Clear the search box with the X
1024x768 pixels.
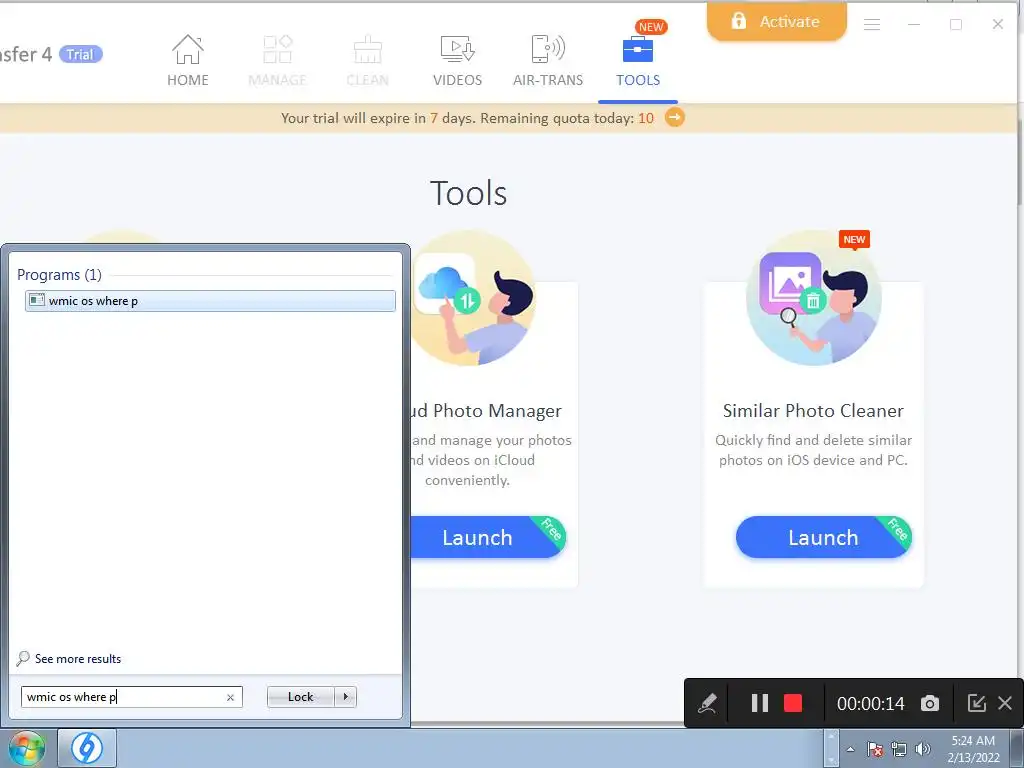point(230,697)
